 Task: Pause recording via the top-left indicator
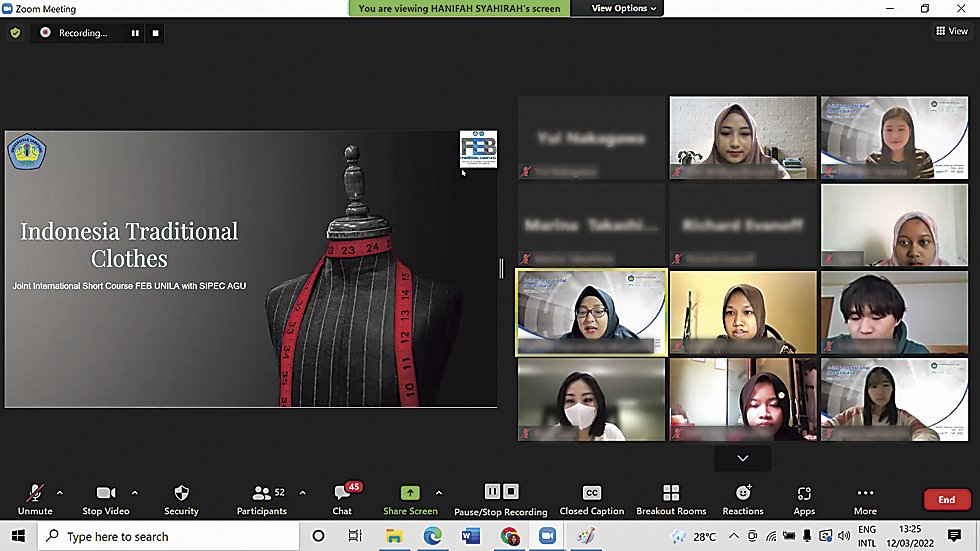pyautogui.click(x=135, y=32)
